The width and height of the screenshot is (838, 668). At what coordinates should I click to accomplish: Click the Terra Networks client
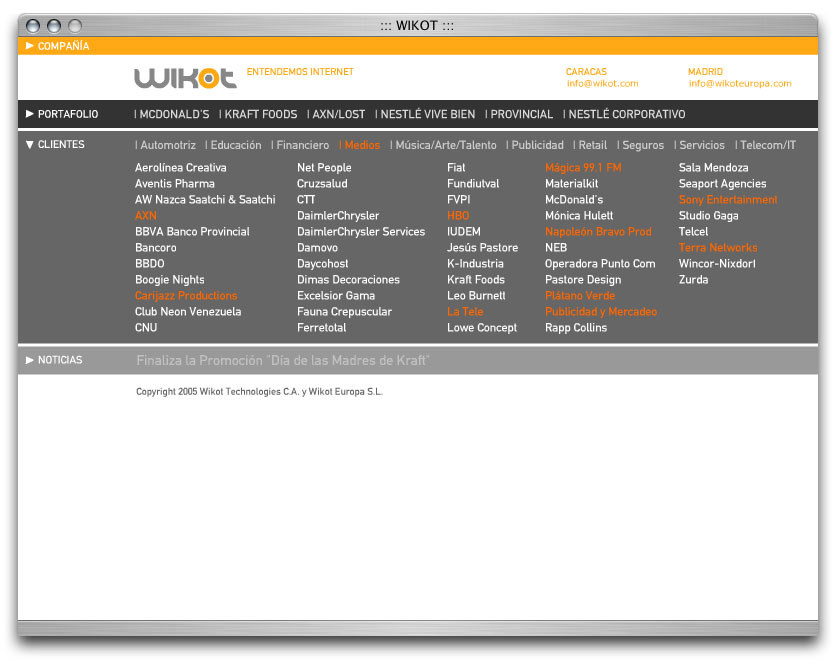718,248
